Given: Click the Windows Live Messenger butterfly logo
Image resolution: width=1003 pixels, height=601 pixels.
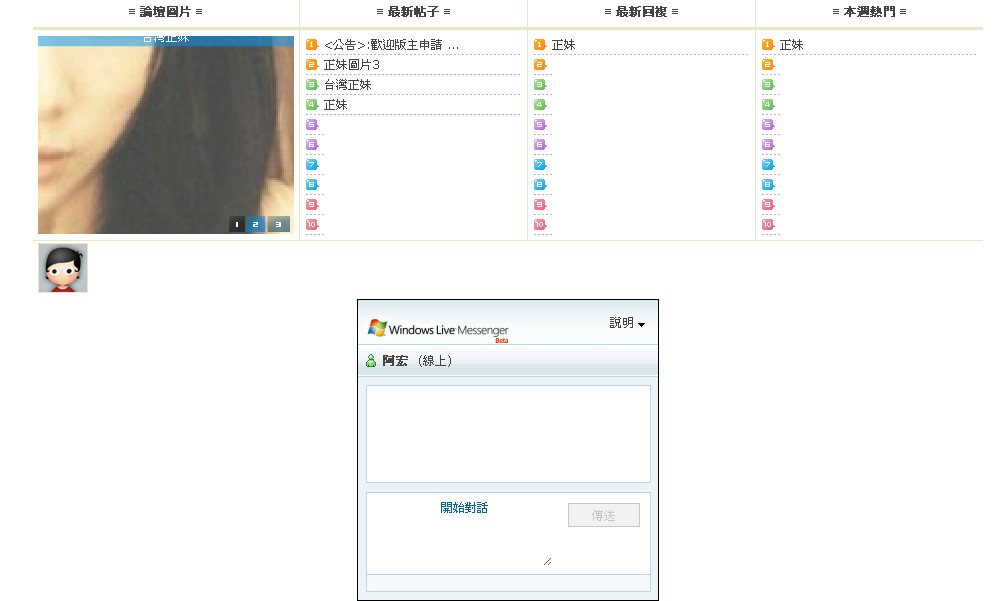Looking at the screenshot, I should pyautogui.click(x=377, y=328).
